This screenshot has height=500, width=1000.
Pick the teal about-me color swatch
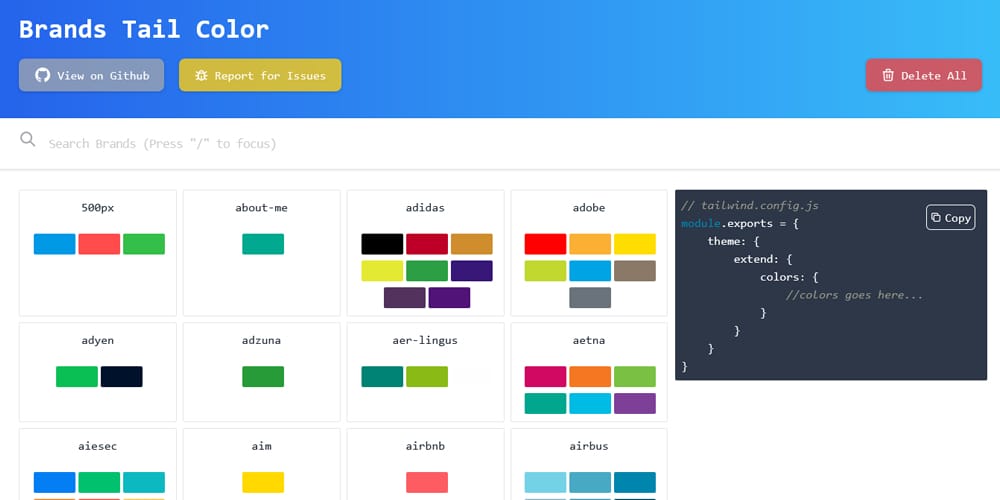point(263,244)
